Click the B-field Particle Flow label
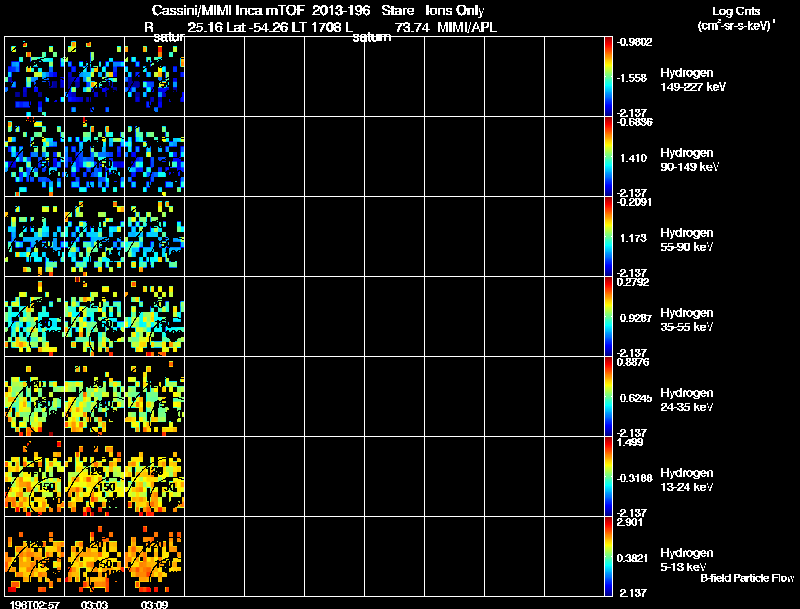 (746, 578)
